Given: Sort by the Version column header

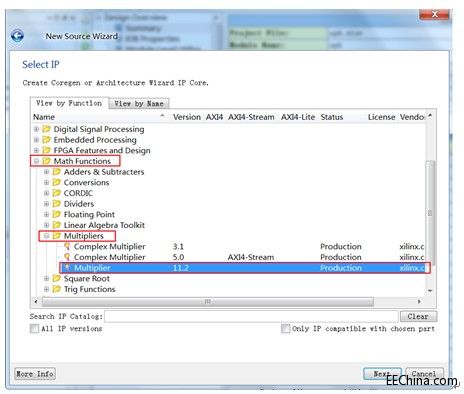Looking at the screenshot, I should click(187, 117).
